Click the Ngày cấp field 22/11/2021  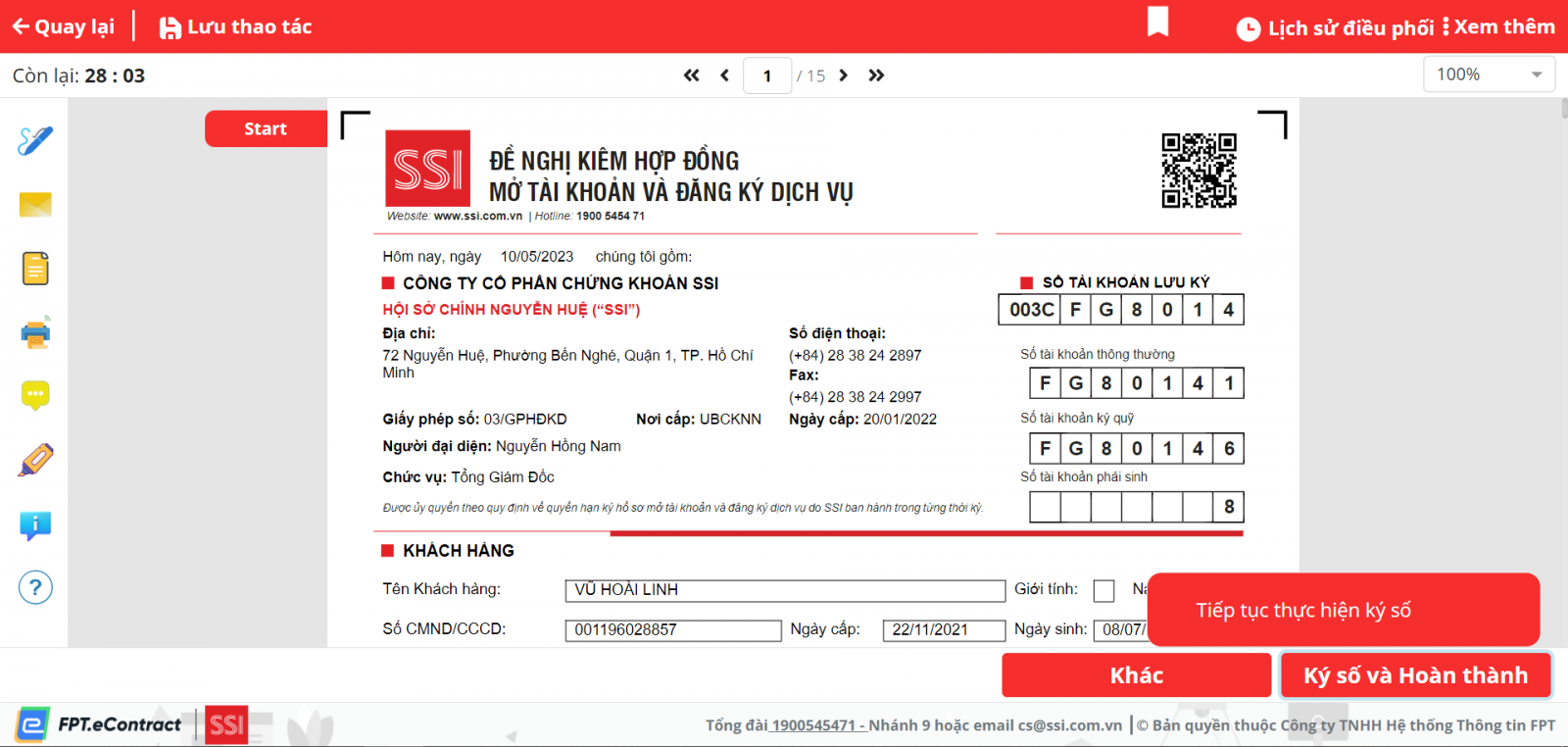[944, 630]
